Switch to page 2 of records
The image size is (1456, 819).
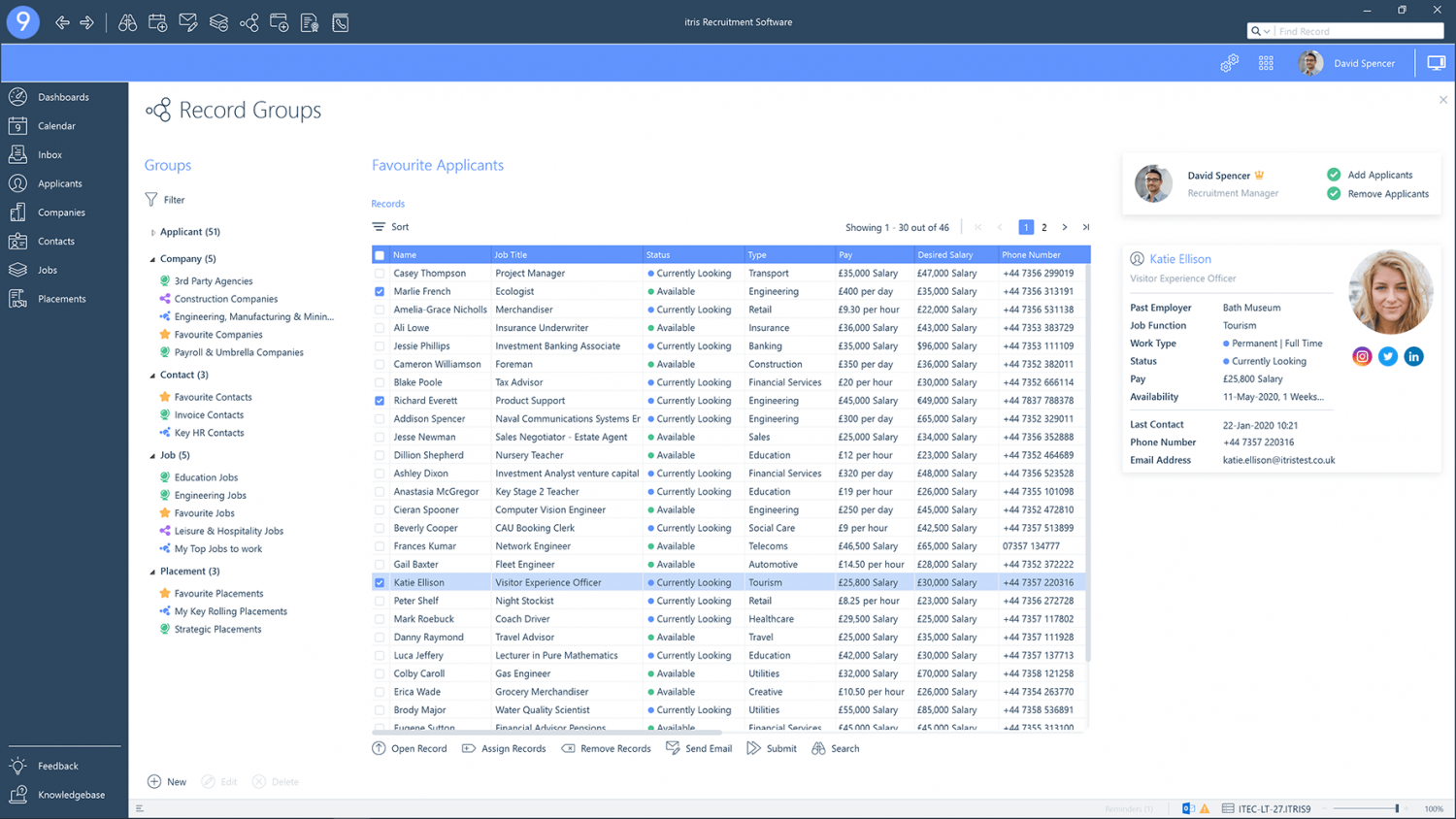coord(1044,227)
